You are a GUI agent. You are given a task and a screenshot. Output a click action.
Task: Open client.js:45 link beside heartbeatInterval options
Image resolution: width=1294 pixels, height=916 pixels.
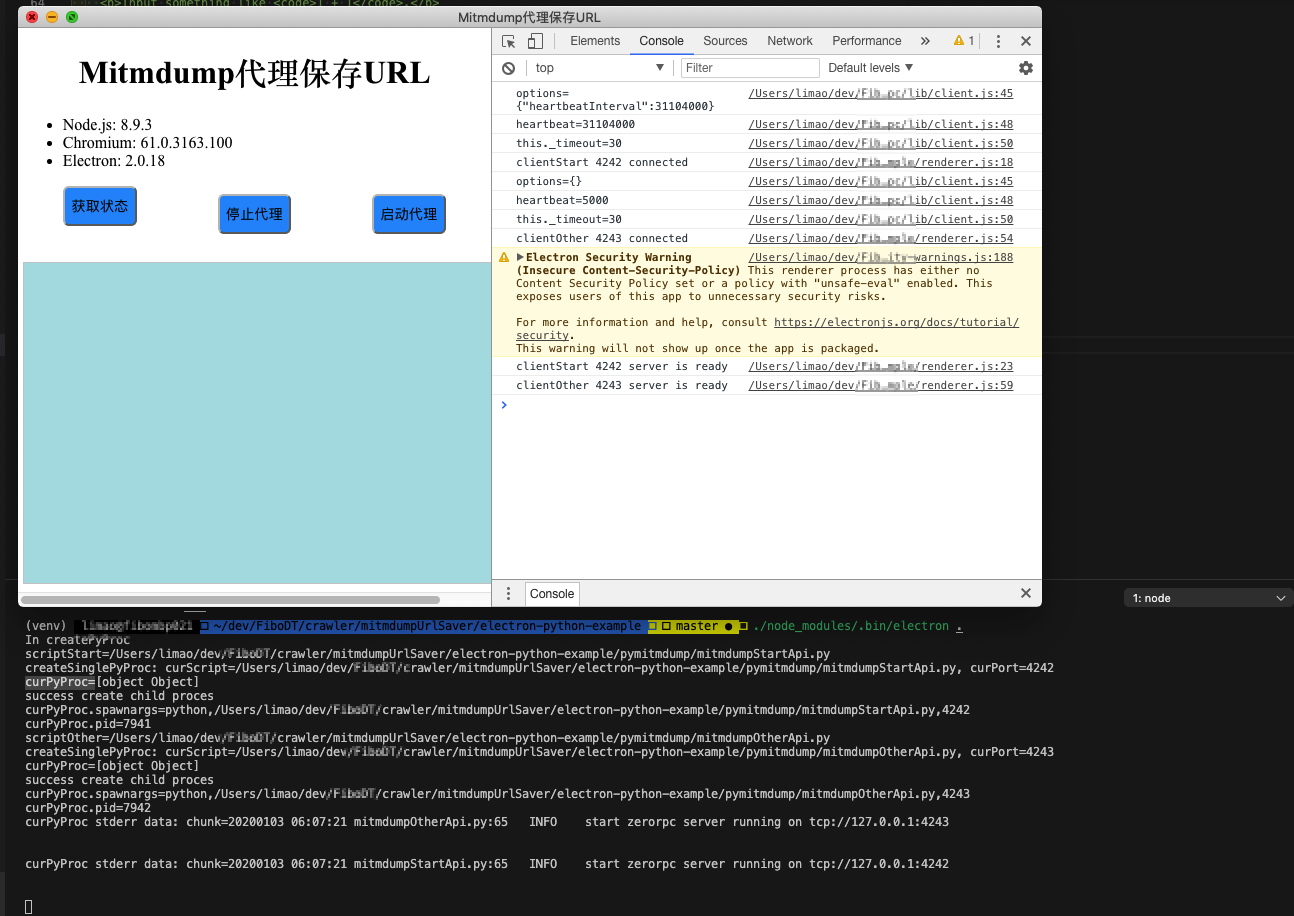point(881,93)
